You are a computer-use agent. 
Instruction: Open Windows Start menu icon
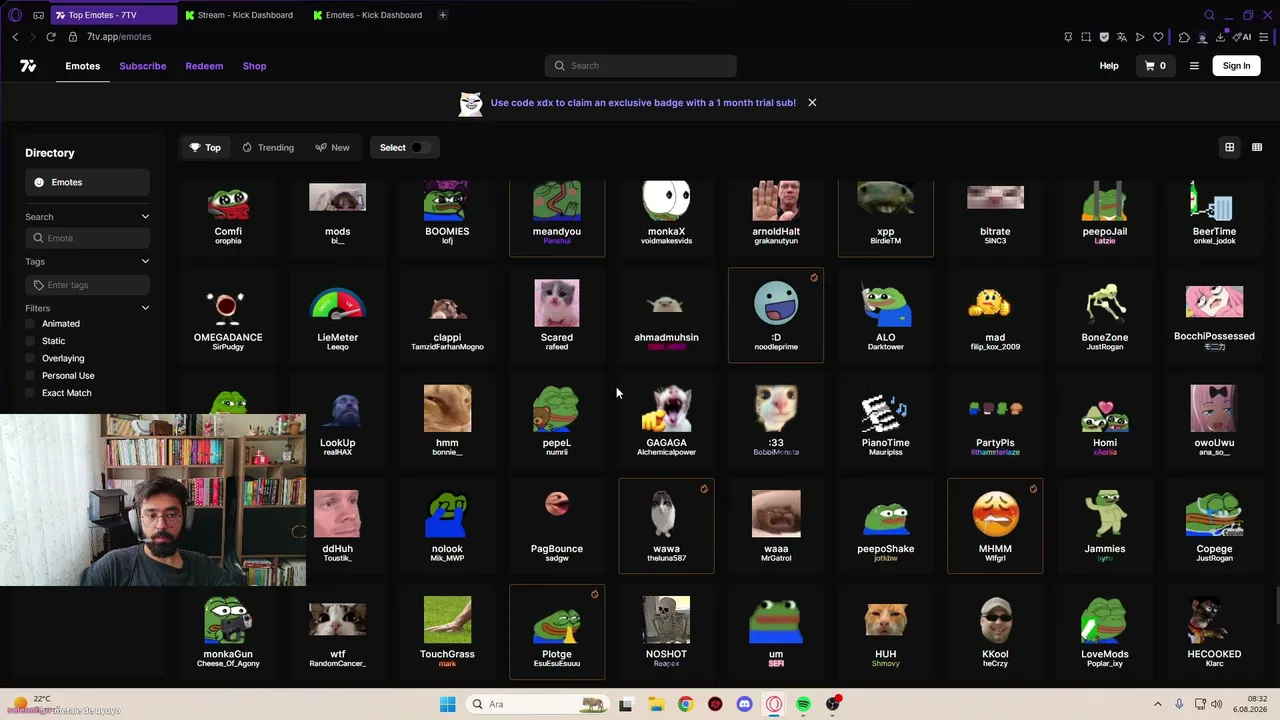tap(447, 704)
